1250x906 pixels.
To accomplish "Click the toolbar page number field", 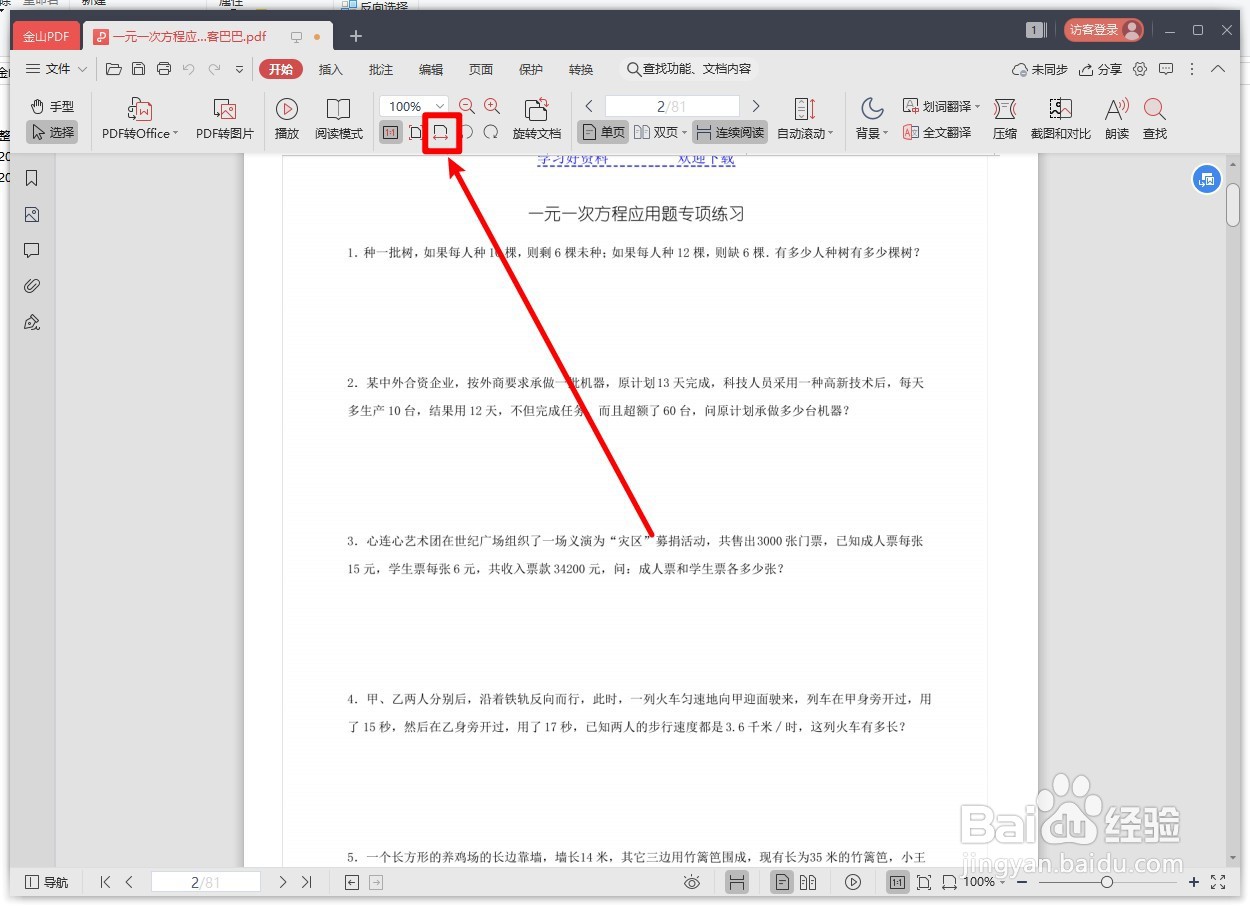I will tap(672, 106).
